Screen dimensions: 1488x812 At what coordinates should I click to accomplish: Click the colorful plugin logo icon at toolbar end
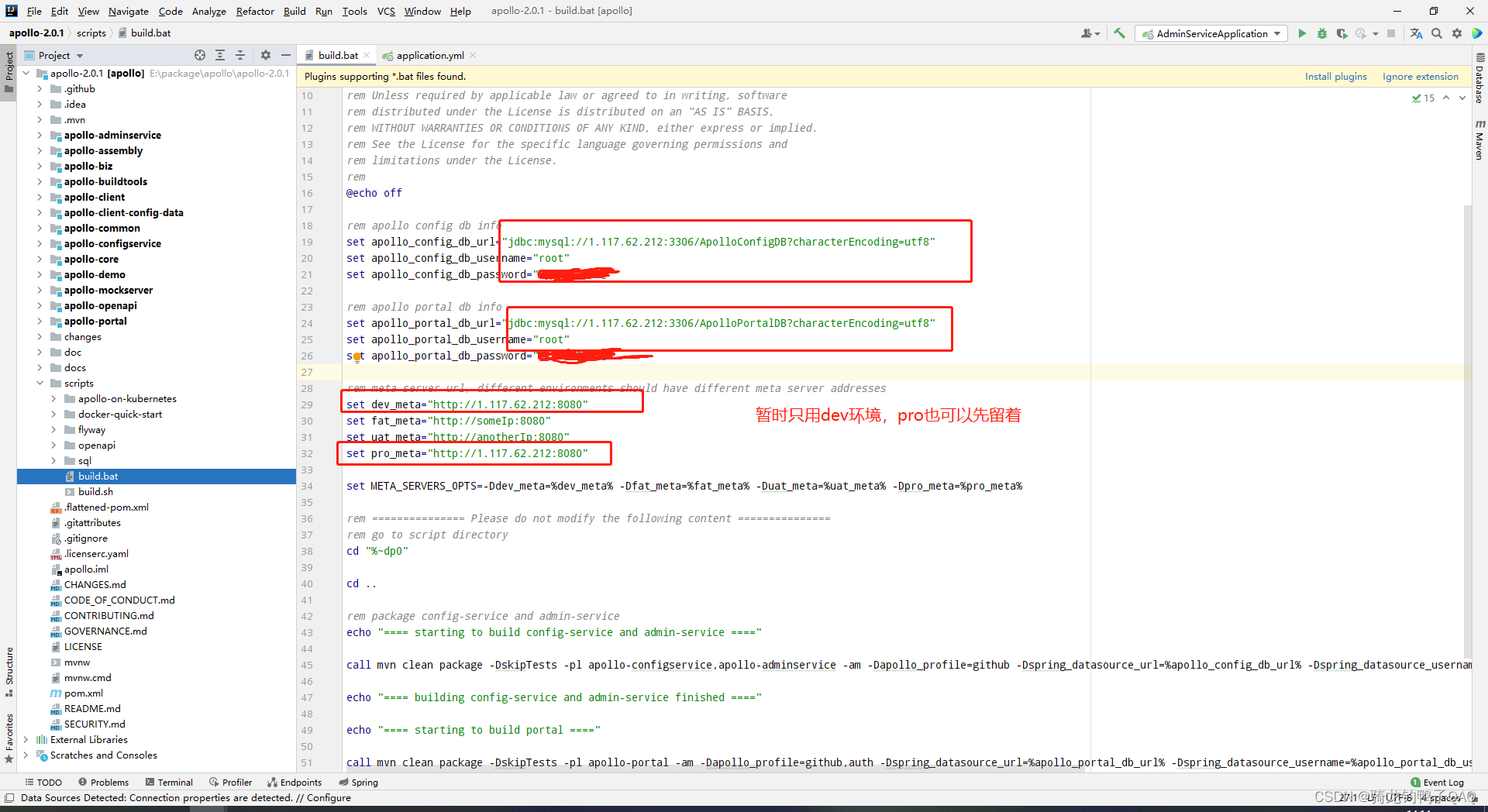1477,33
